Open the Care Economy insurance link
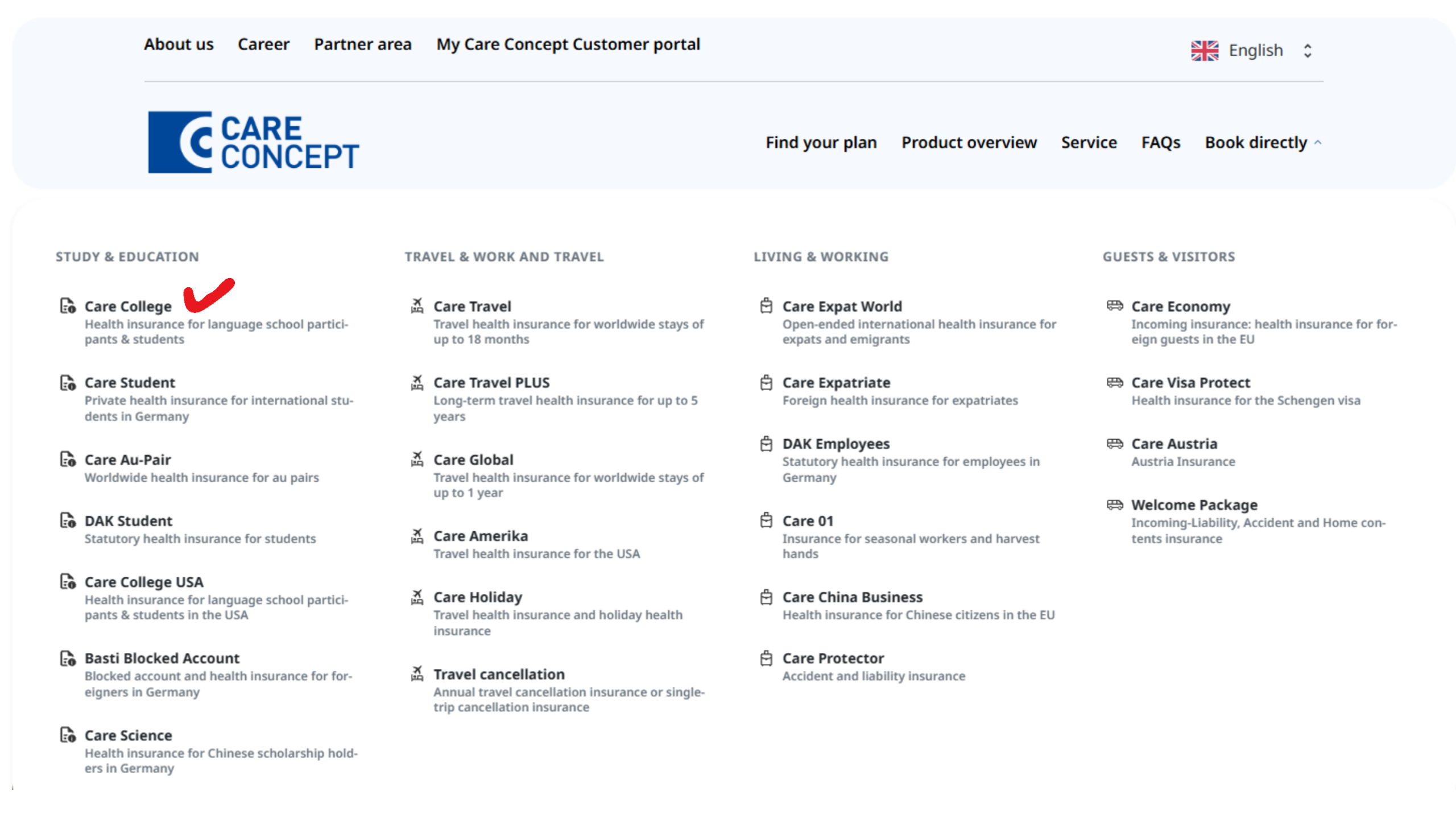 [x=1181, y=307]
